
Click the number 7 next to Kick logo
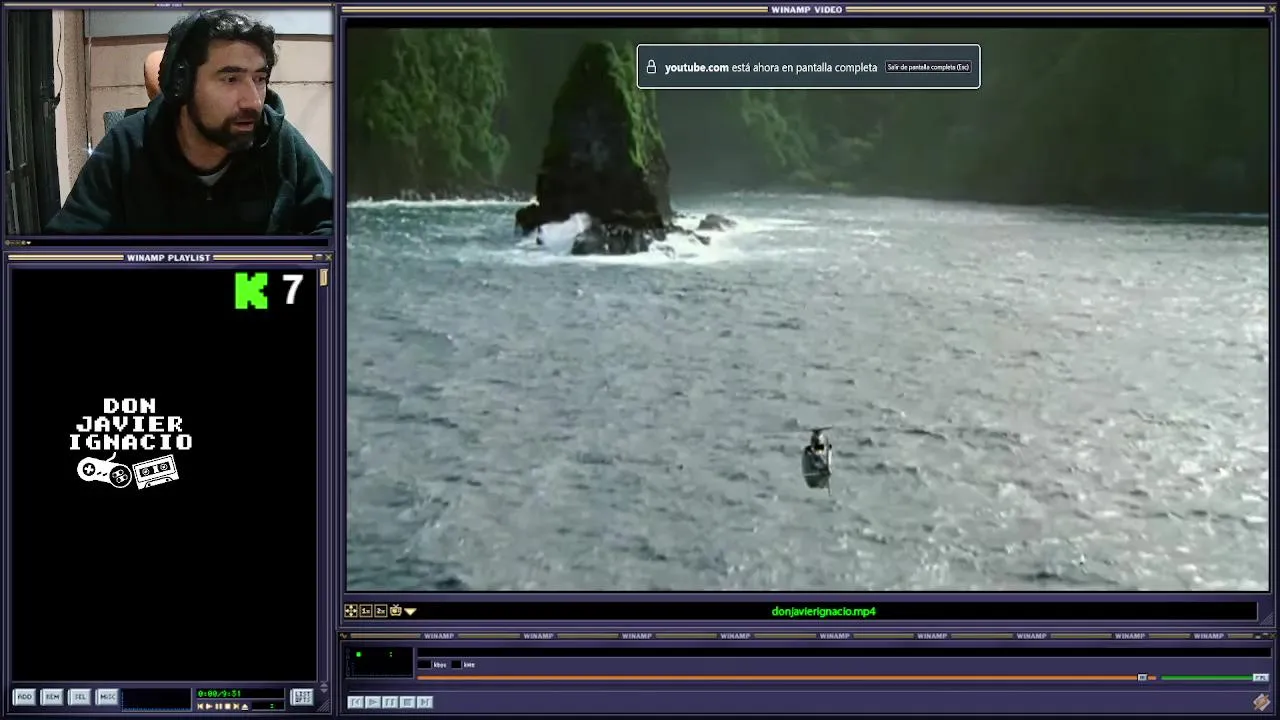point(292,290)
